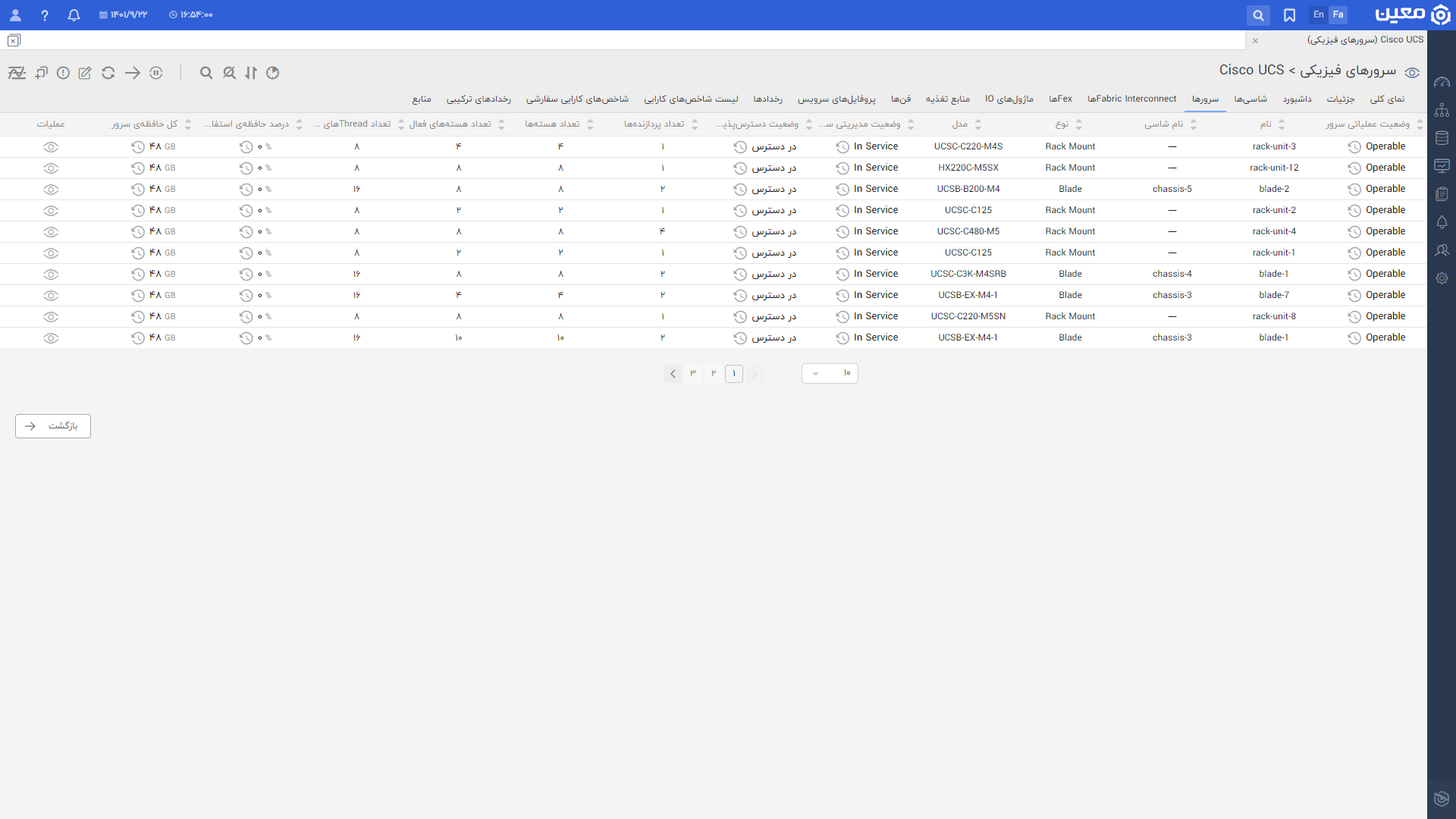
Task: Click the Fa language toggle button
Action: coord(1338,14)
